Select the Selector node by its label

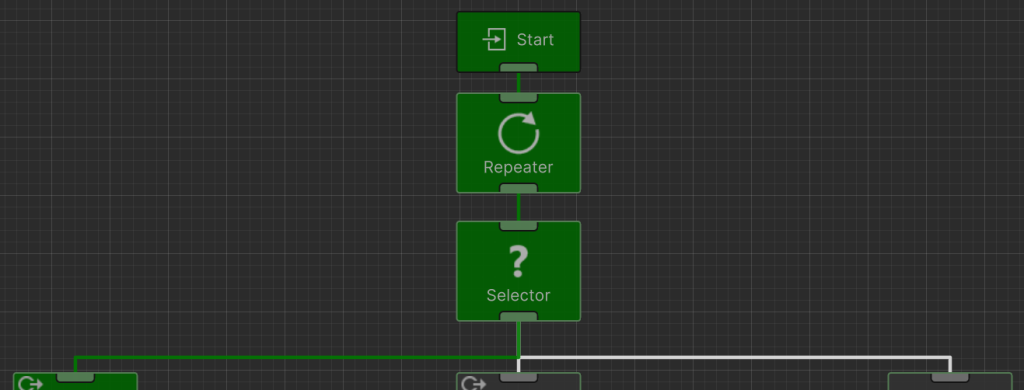(x=519, y=295)
